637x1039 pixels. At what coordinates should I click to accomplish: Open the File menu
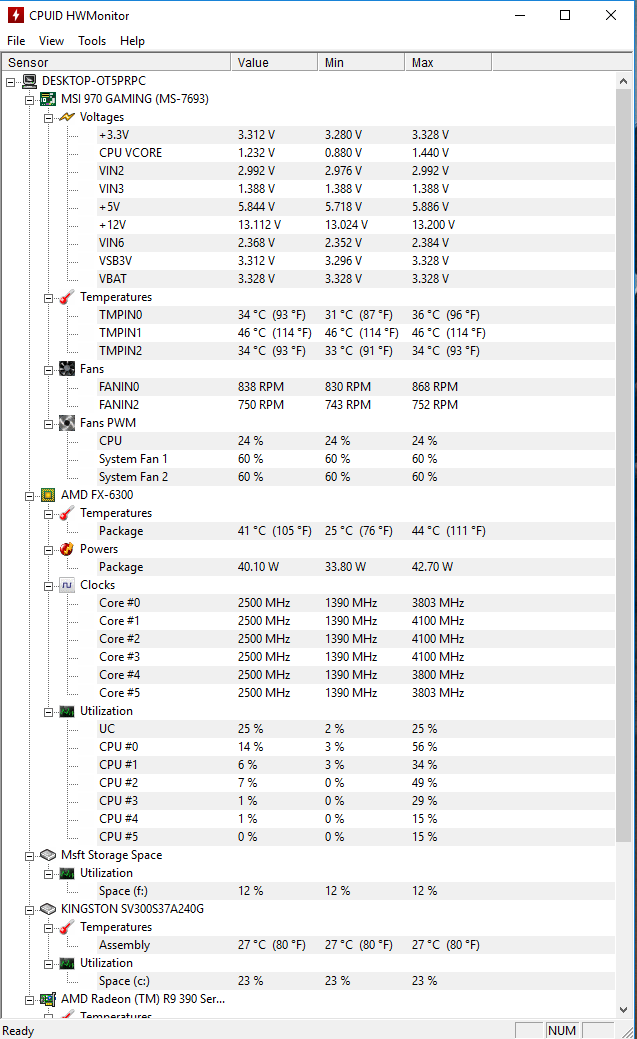(16, 41)
